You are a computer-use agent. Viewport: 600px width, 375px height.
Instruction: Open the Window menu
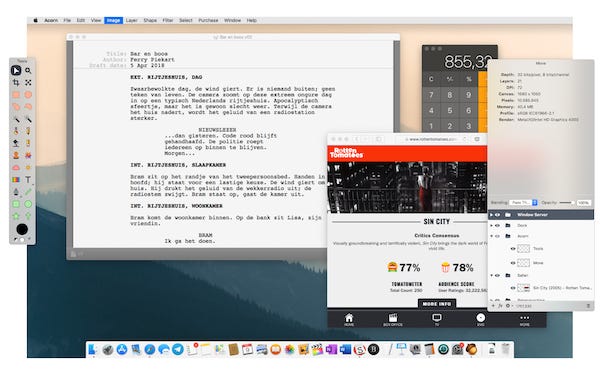point(232,20)
